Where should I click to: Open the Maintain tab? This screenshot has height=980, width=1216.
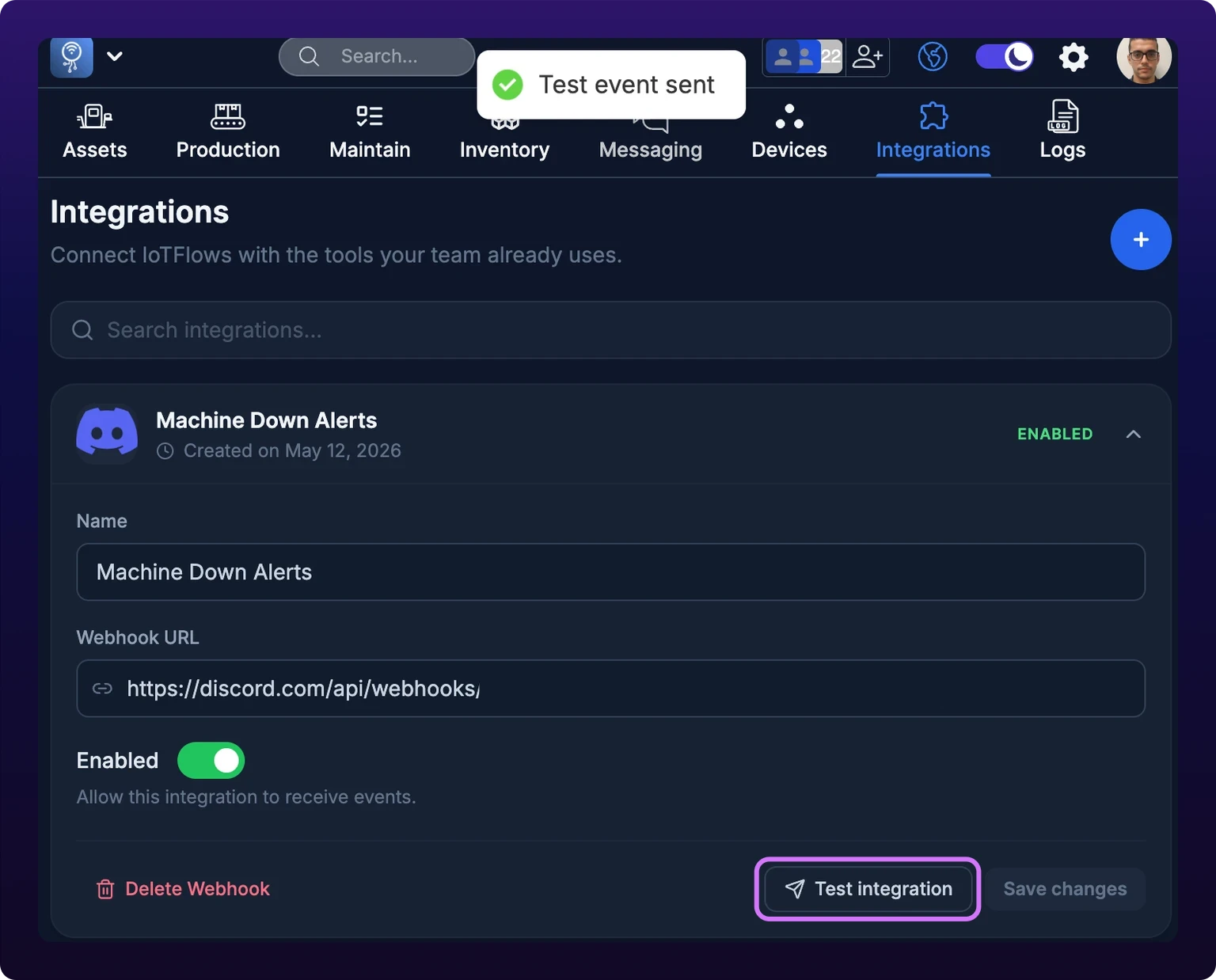pos(370,132)
